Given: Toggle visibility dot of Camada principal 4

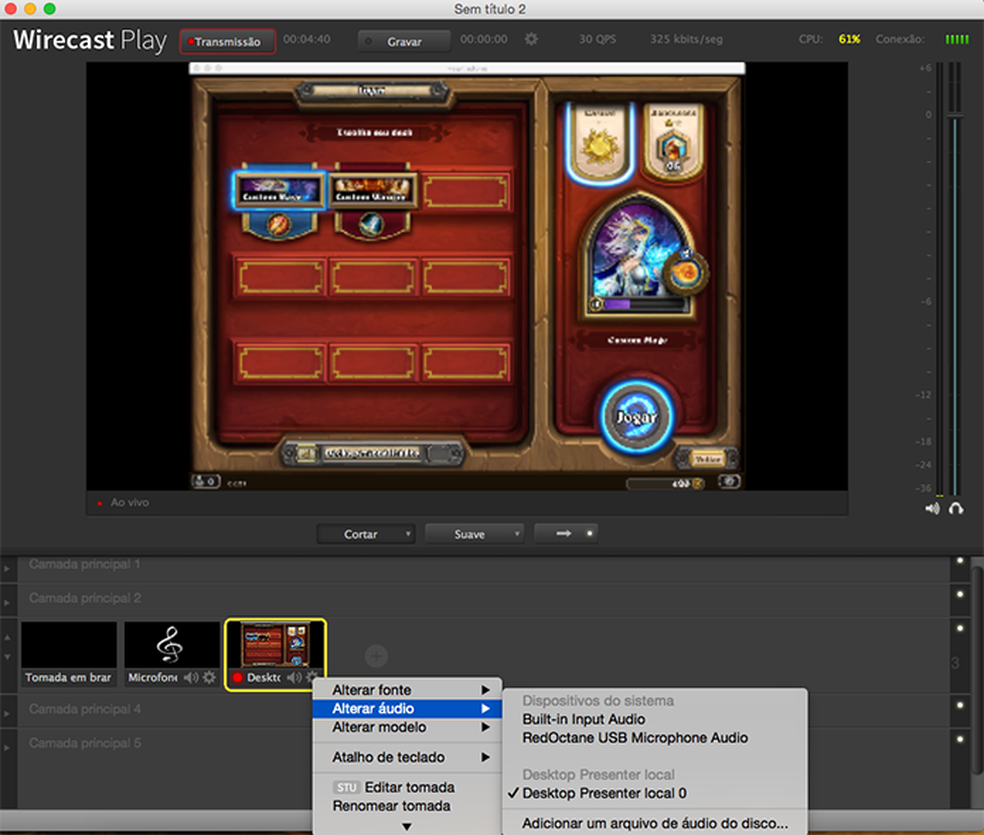Looking at the screenshot, I should (x=960, y=705).
